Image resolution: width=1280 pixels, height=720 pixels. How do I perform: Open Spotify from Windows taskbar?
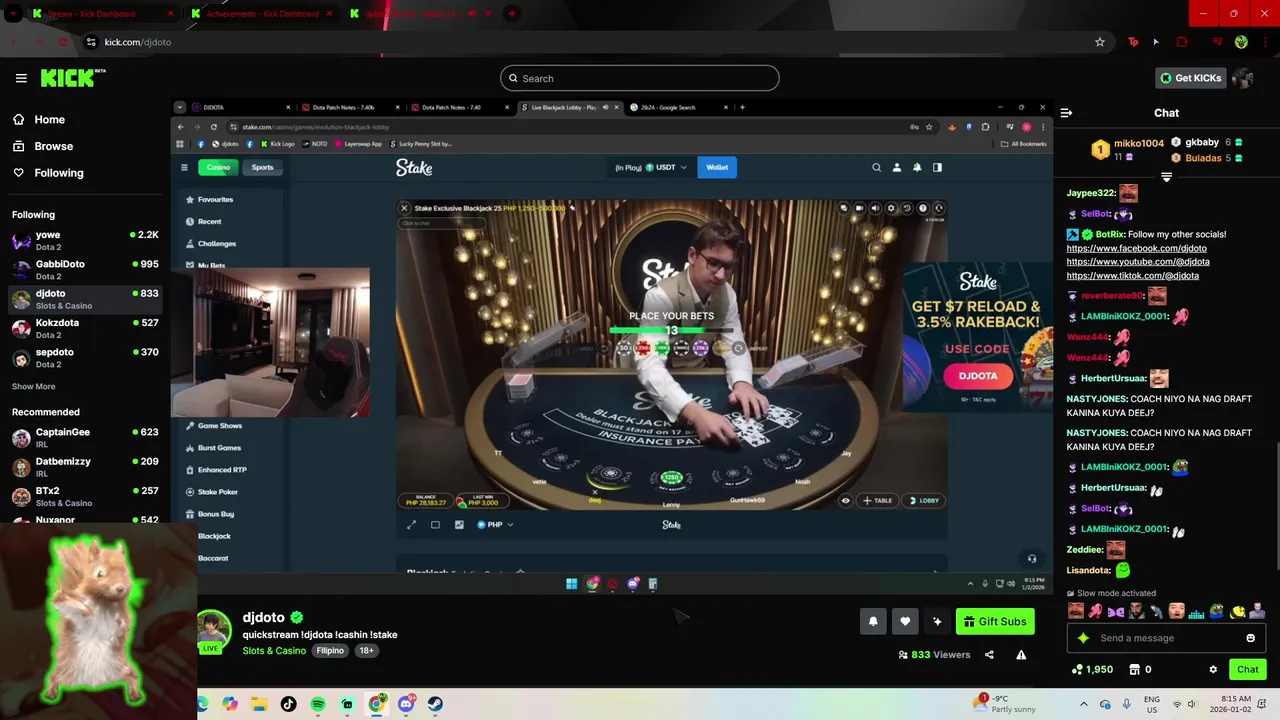tap(318, 704)
